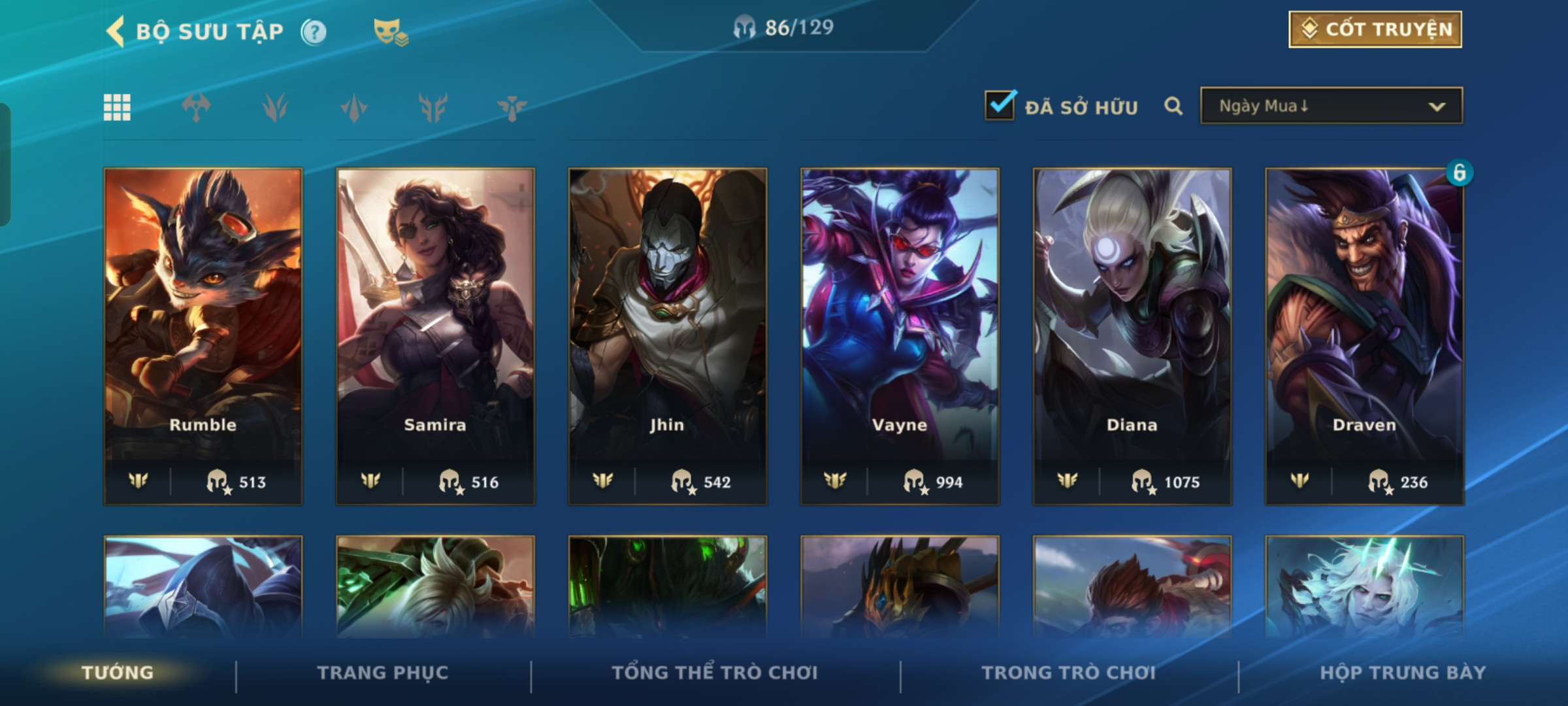Click the Cốt Truyện button
Screen dimensions: 1568x706
pyautogui.click(x=1375, y=29)
